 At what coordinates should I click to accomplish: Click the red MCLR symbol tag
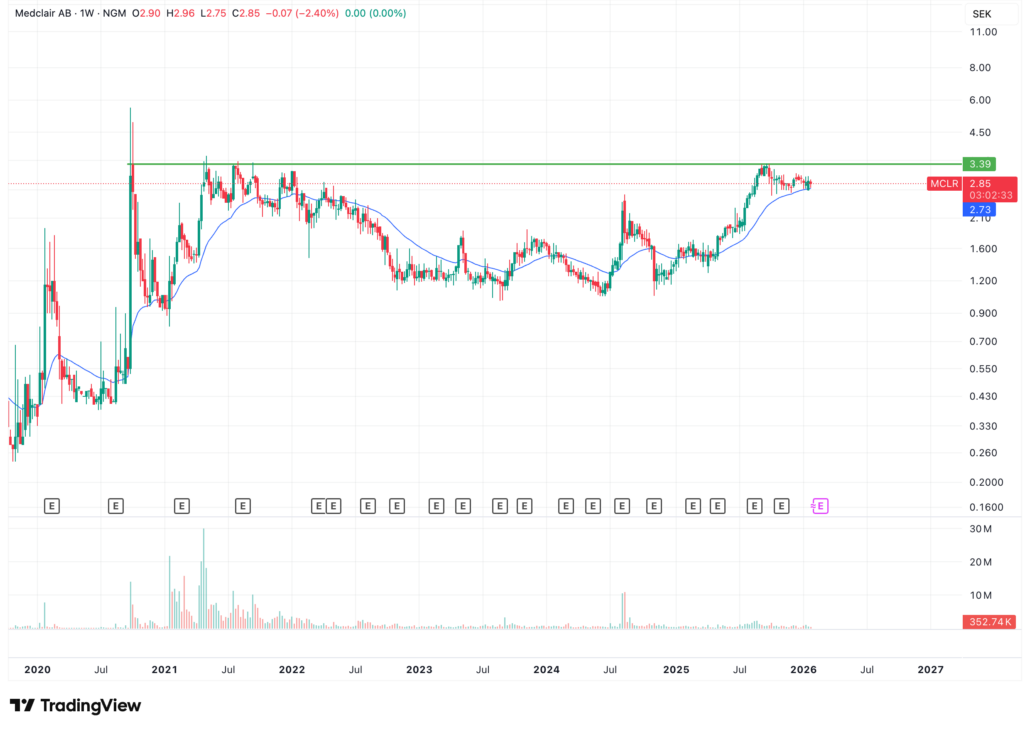coord(944,184)
